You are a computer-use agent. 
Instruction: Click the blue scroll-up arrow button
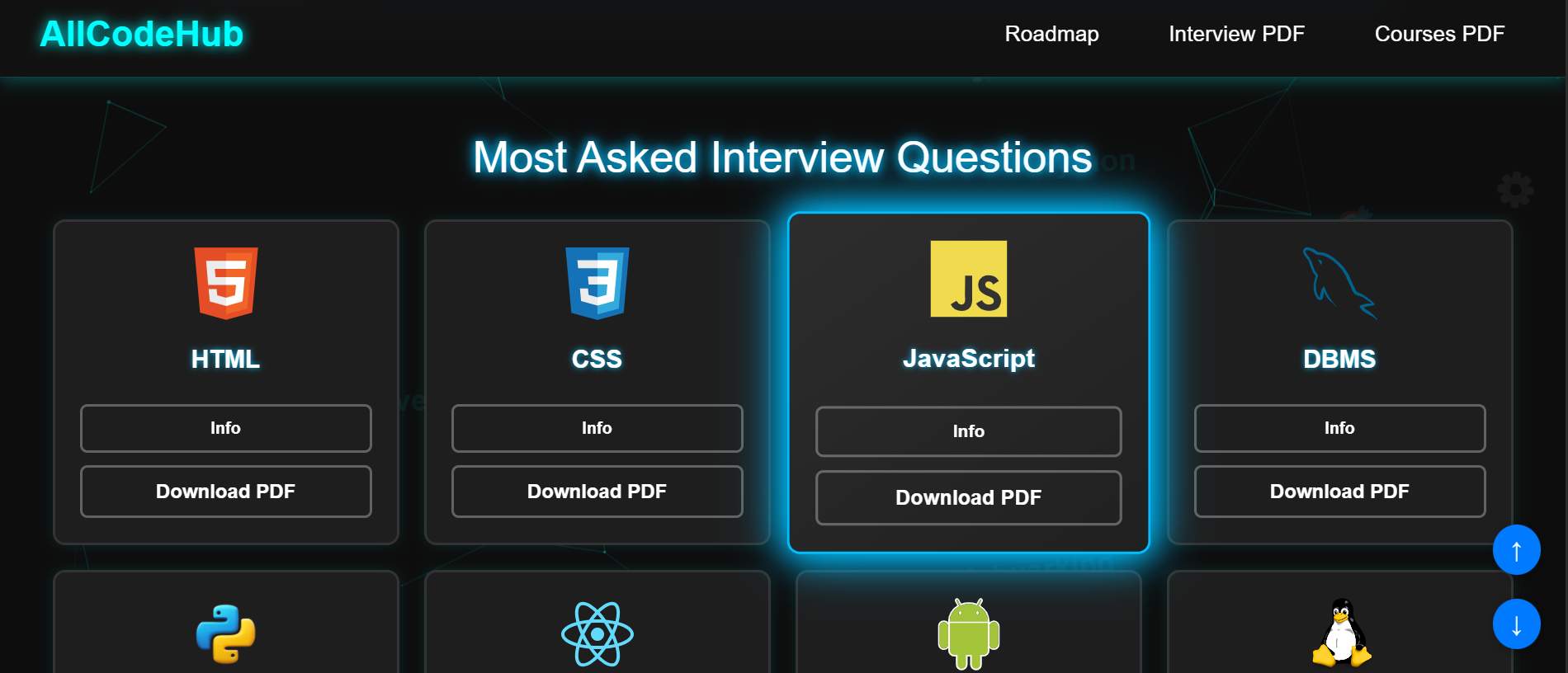1517,550
